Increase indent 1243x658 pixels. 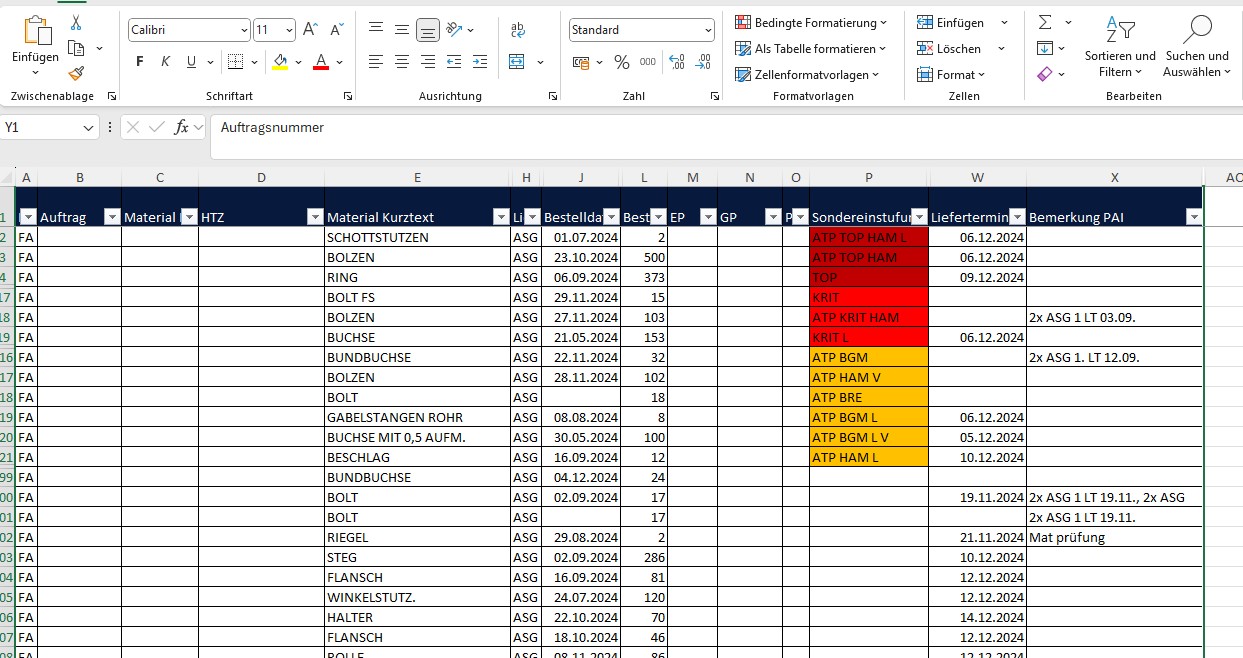481,62
